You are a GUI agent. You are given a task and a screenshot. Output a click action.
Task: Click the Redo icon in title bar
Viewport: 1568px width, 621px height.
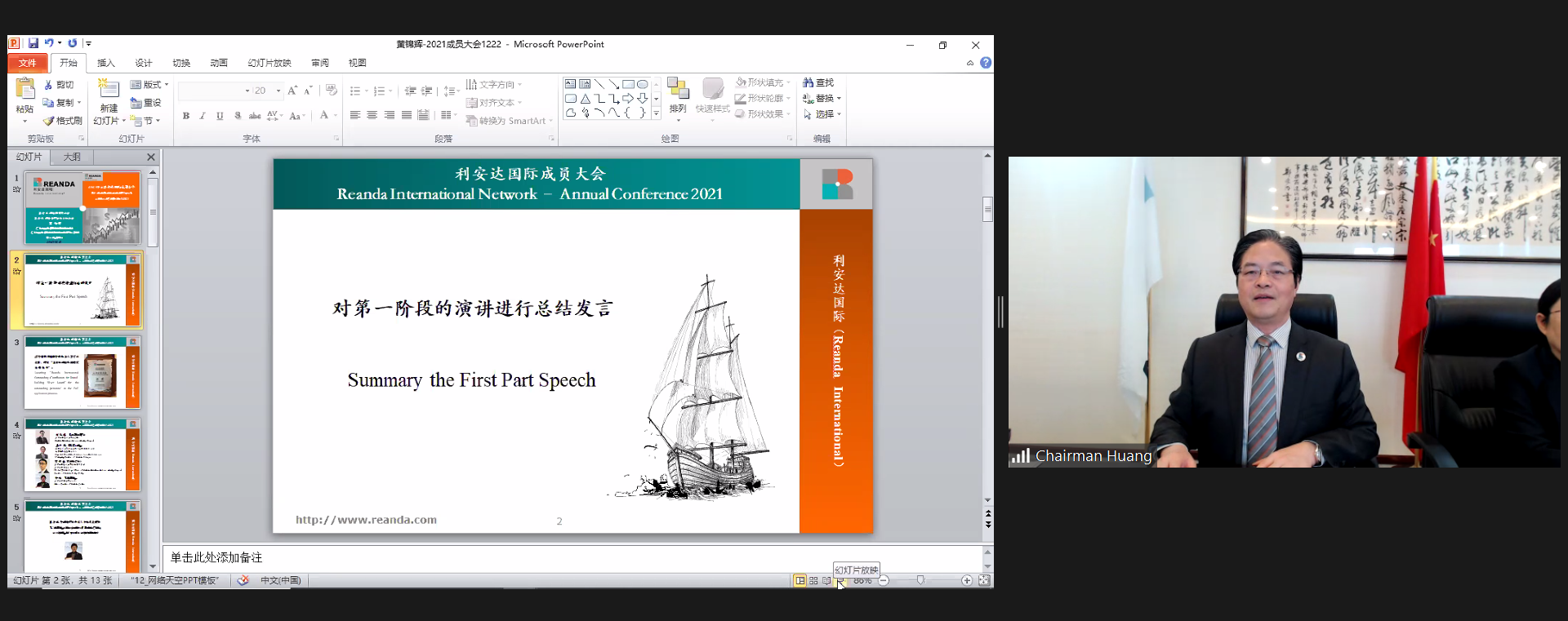click(x=73, y=43)
